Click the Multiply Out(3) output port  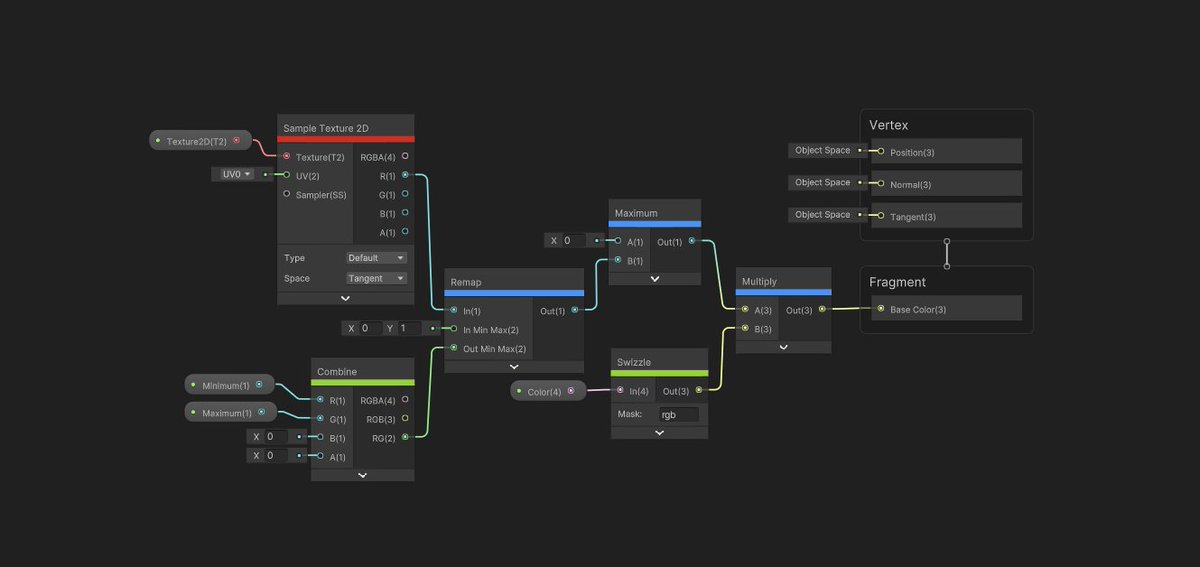822,309
